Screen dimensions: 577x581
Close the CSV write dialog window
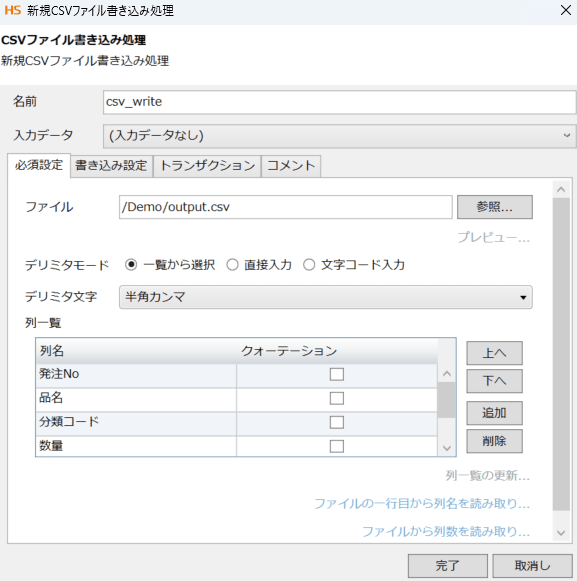(566, 10)
